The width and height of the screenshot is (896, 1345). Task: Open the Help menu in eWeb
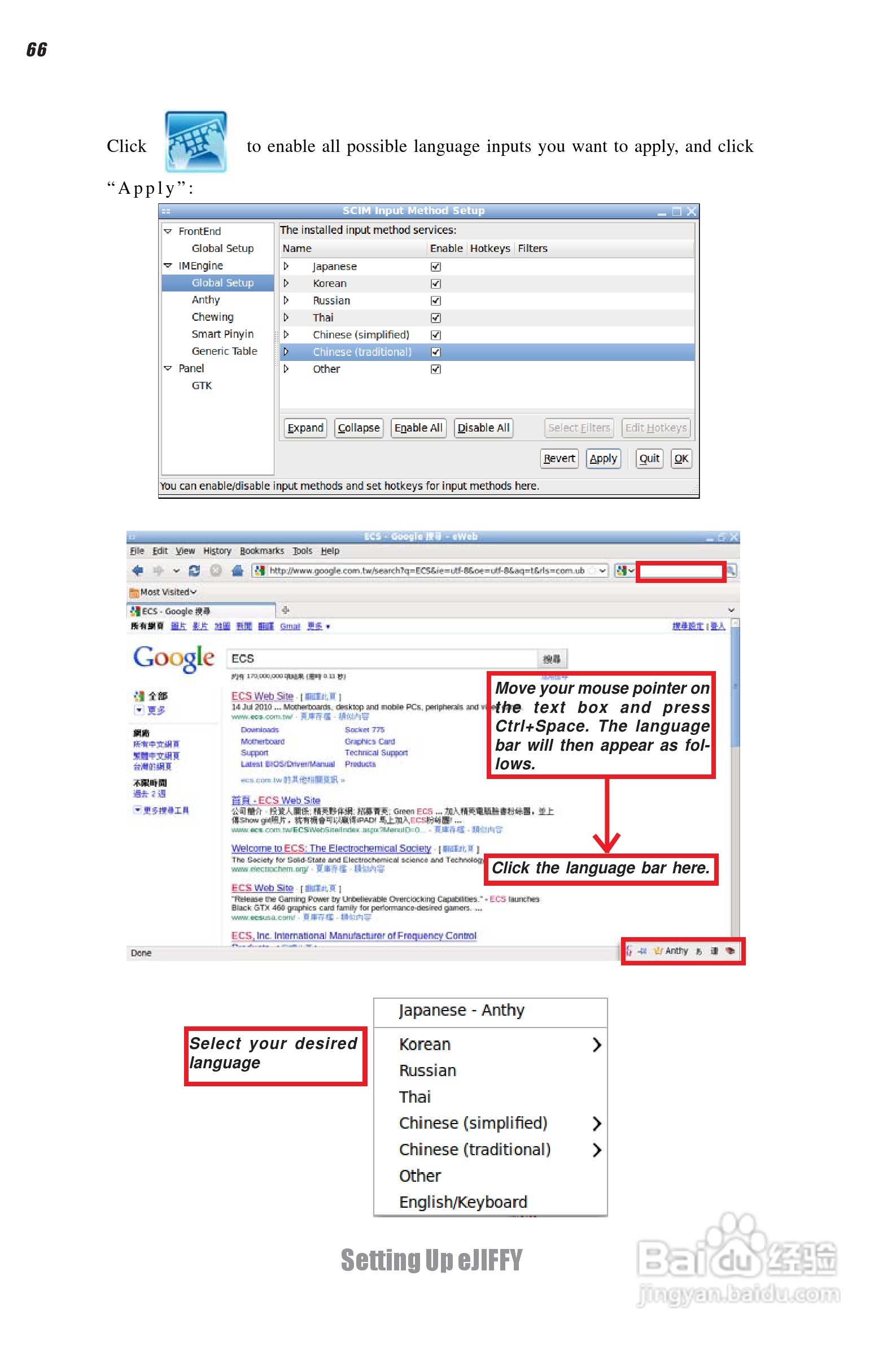pyautogui.click(x=330, y=551)
